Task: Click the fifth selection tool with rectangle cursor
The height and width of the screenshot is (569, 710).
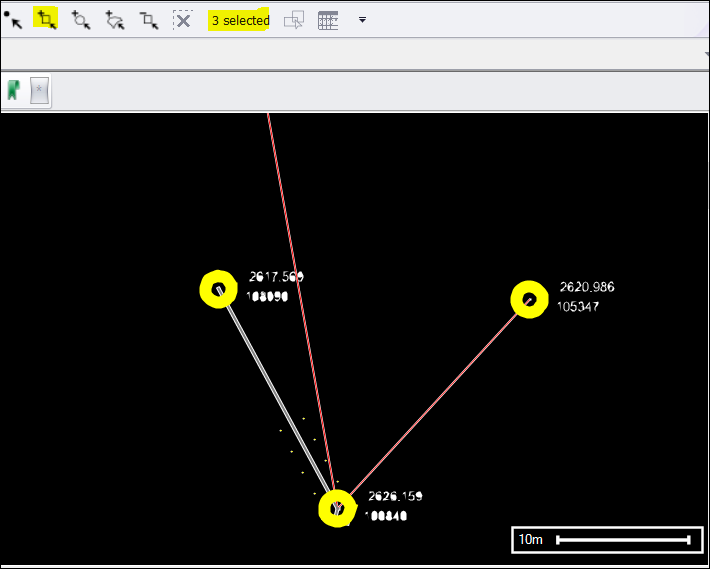Action: pyautogui.click(x=149, y=20)
